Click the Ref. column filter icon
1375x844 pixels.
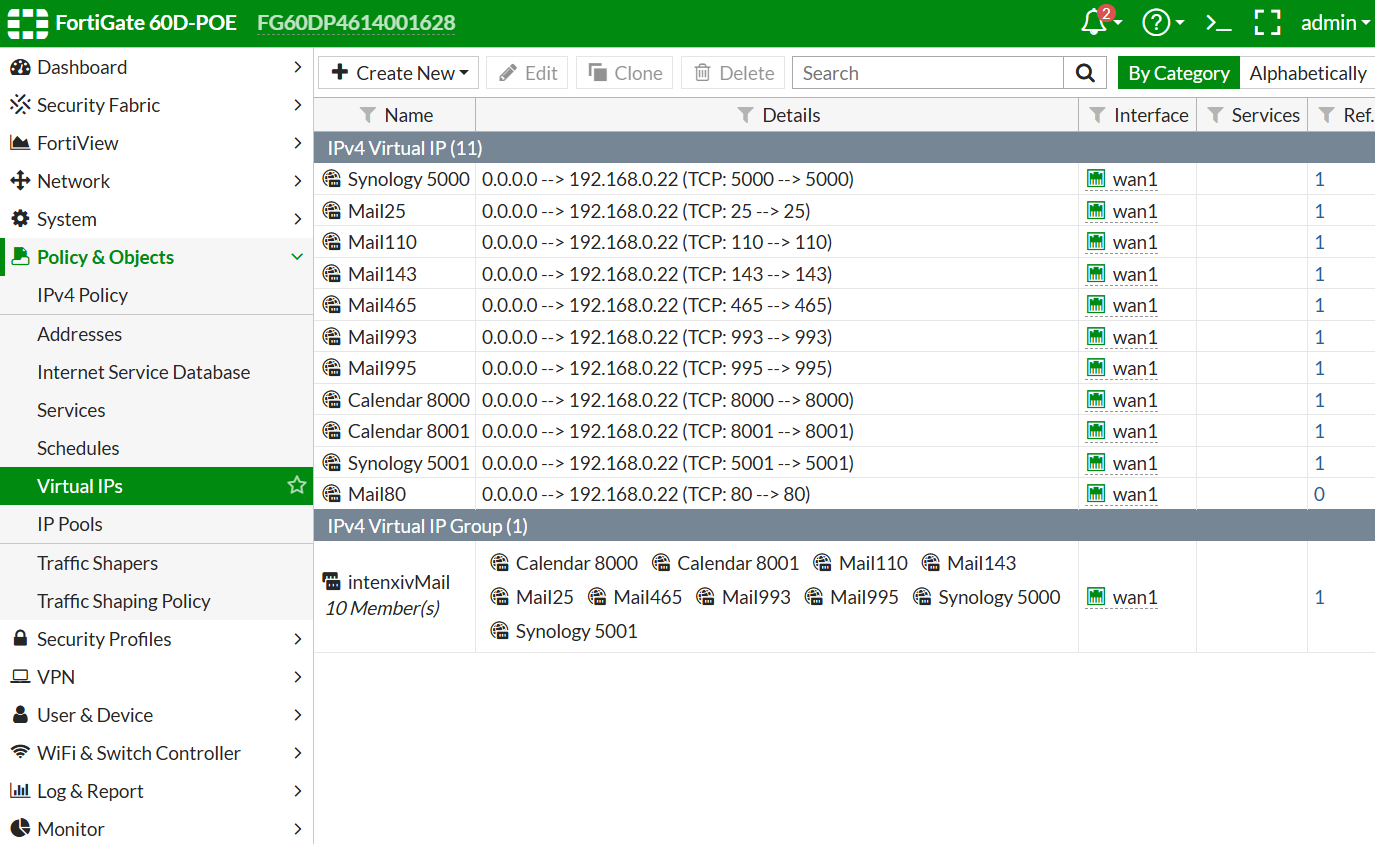(1326, 115)
